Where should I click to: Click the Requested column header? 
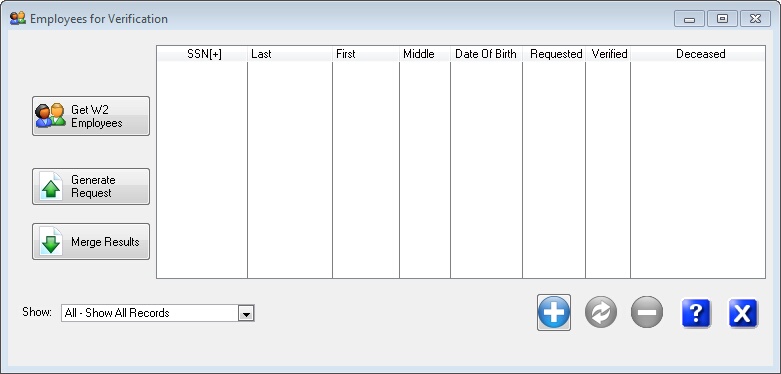pos(554,54)
